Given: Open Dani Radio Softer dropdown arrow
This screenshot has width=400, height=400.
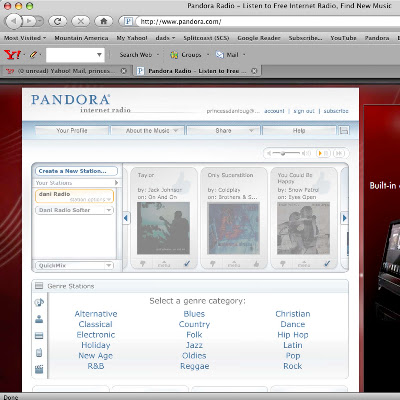Looking at the screenshot, I should point(109,210).
